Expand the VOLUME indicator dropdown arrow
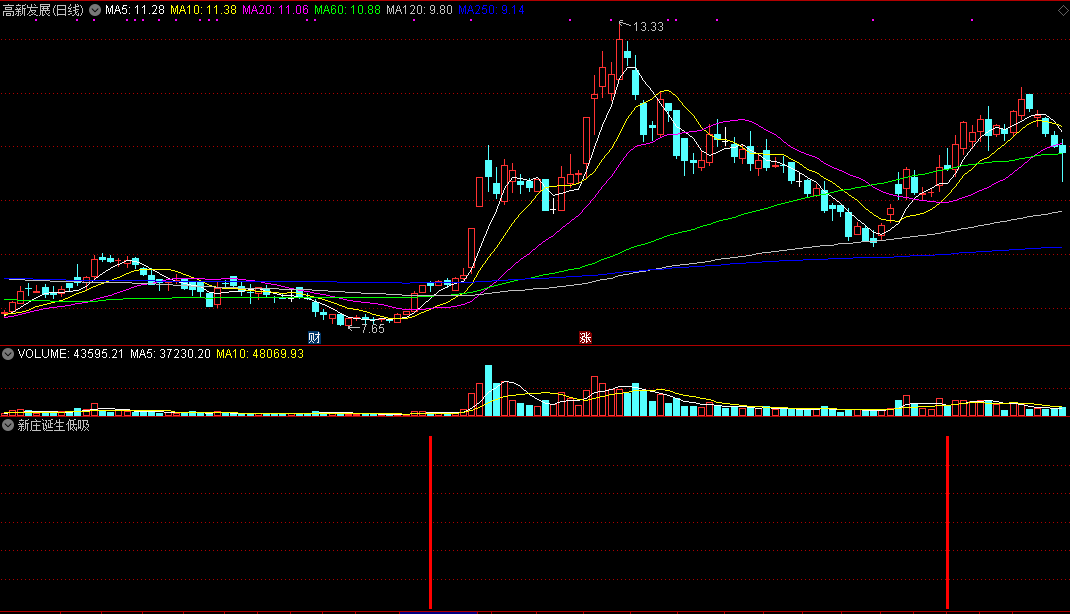Image resolution: width=1070 pixels, height=614 pixels. [8, 354]
